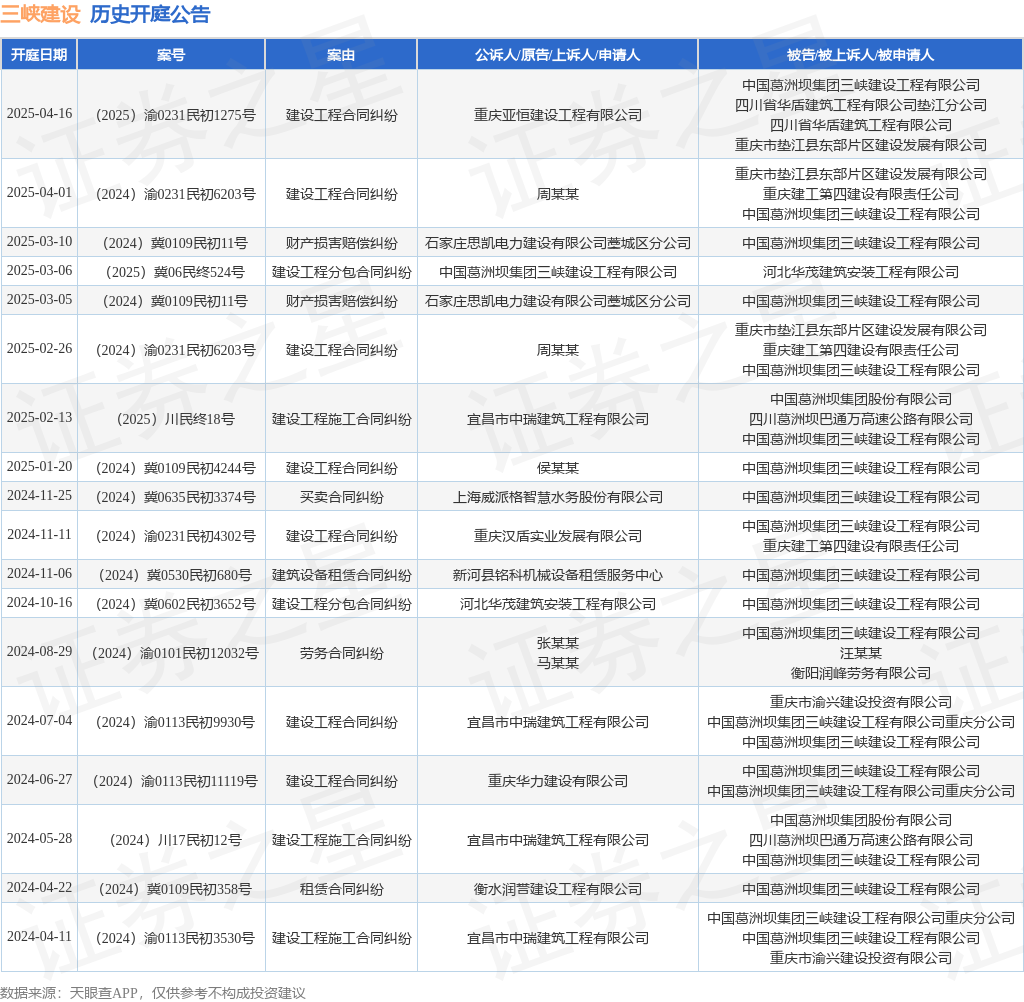The width and height of the screenshot is (1024, 1002).
Task: Click defendant 四川省华盾建筑工程有限公司垫江分公司
Action: click(861, 105)
